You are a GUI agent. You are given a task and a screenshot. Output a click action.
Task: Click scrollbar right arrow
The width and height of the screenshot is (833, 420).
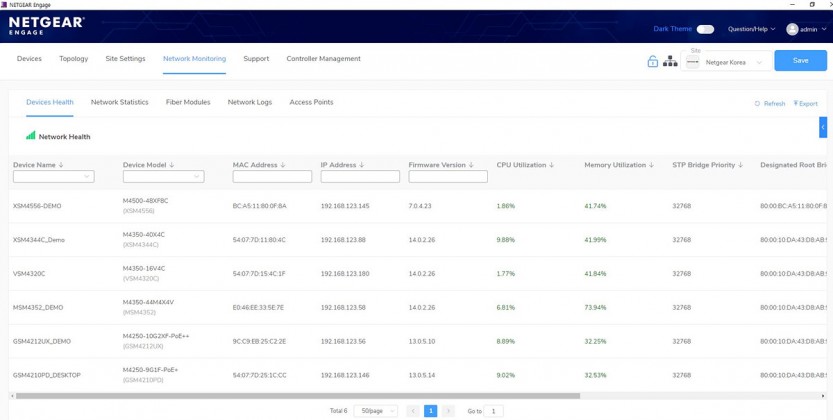[x=824, y=396]
